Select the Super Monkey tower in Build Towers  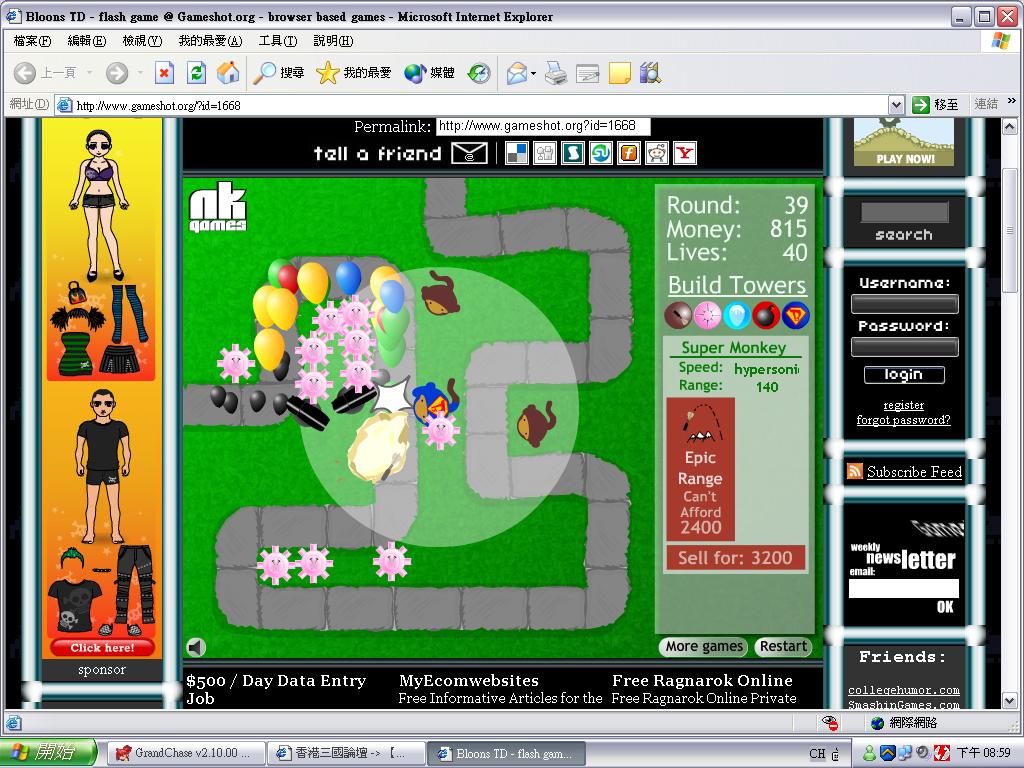pos(795,315)
